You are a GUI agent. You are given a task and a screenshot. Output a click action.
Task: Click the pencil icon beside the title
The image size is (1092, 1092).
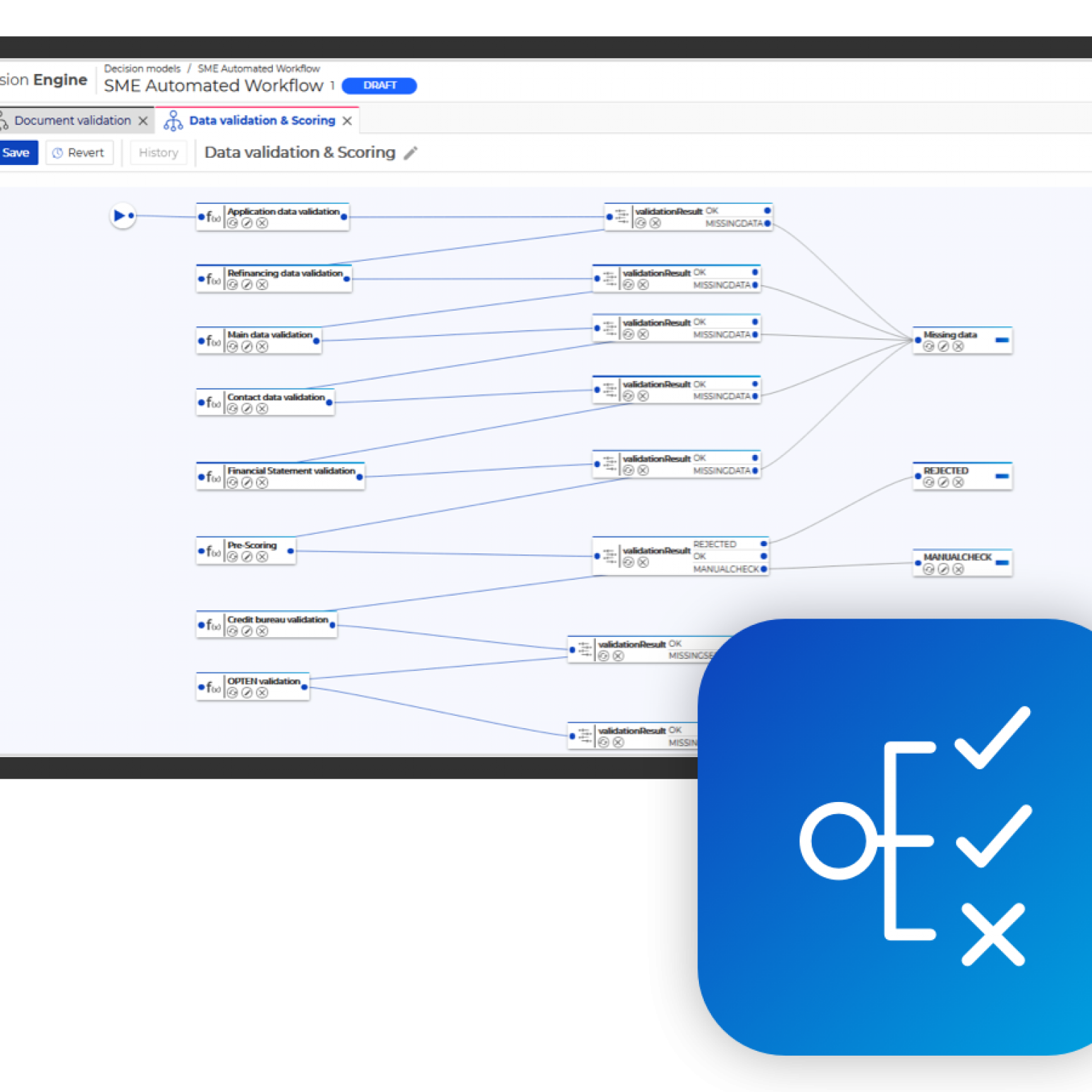(x=410, y=153)
